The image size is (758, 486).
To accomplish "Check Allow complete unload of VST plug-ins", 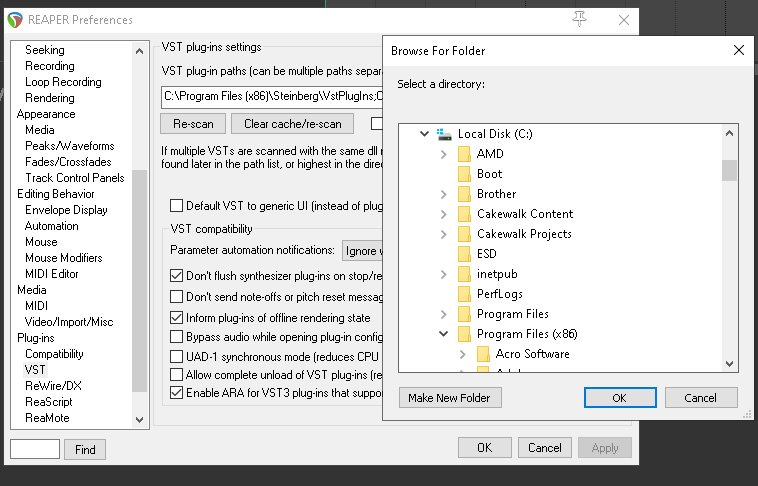I will 176,375.
